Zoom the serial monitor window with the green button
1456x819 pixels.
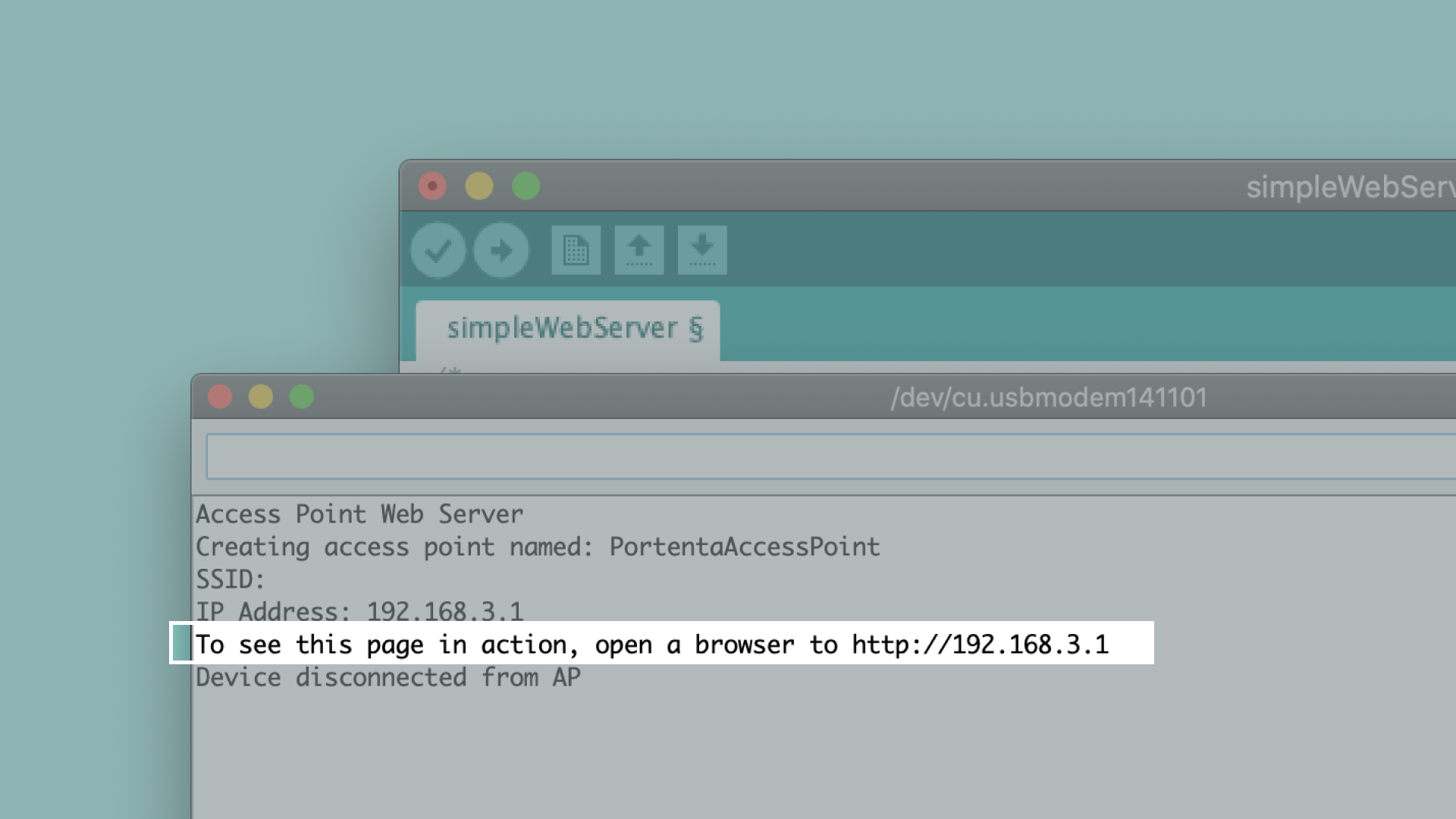tap(302, 397)
